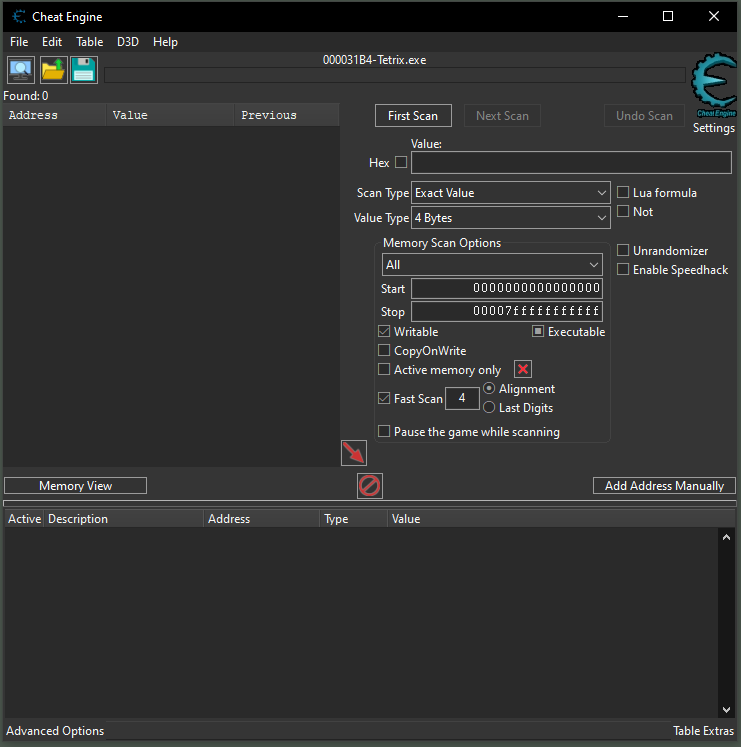Enable Active memory only checkbox
The width and height of the screenshot is (741, 747).
click(384, 370)
